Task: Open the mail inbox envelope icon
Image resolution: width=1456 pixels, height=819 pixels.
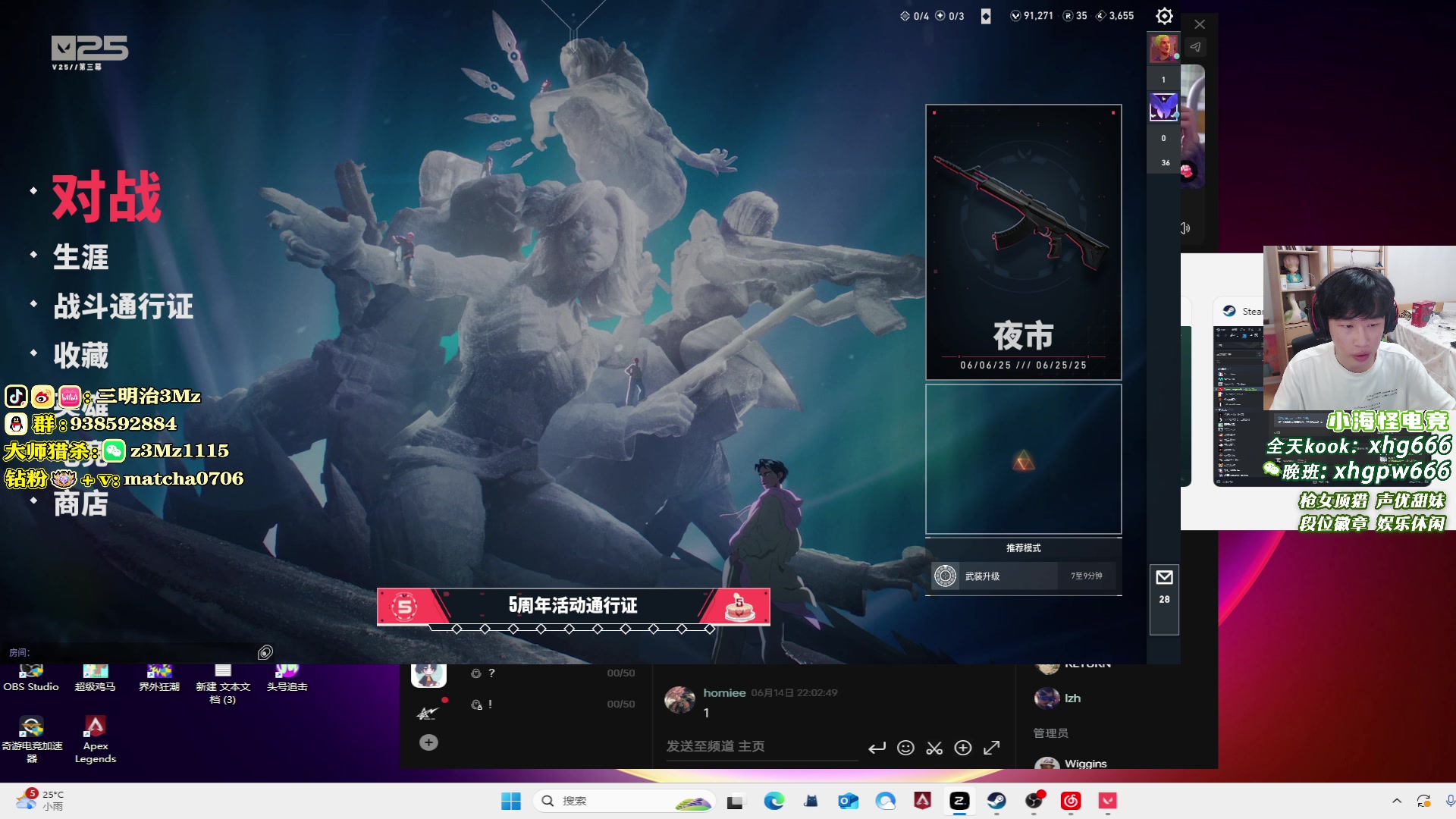Action: [1164, 578]
